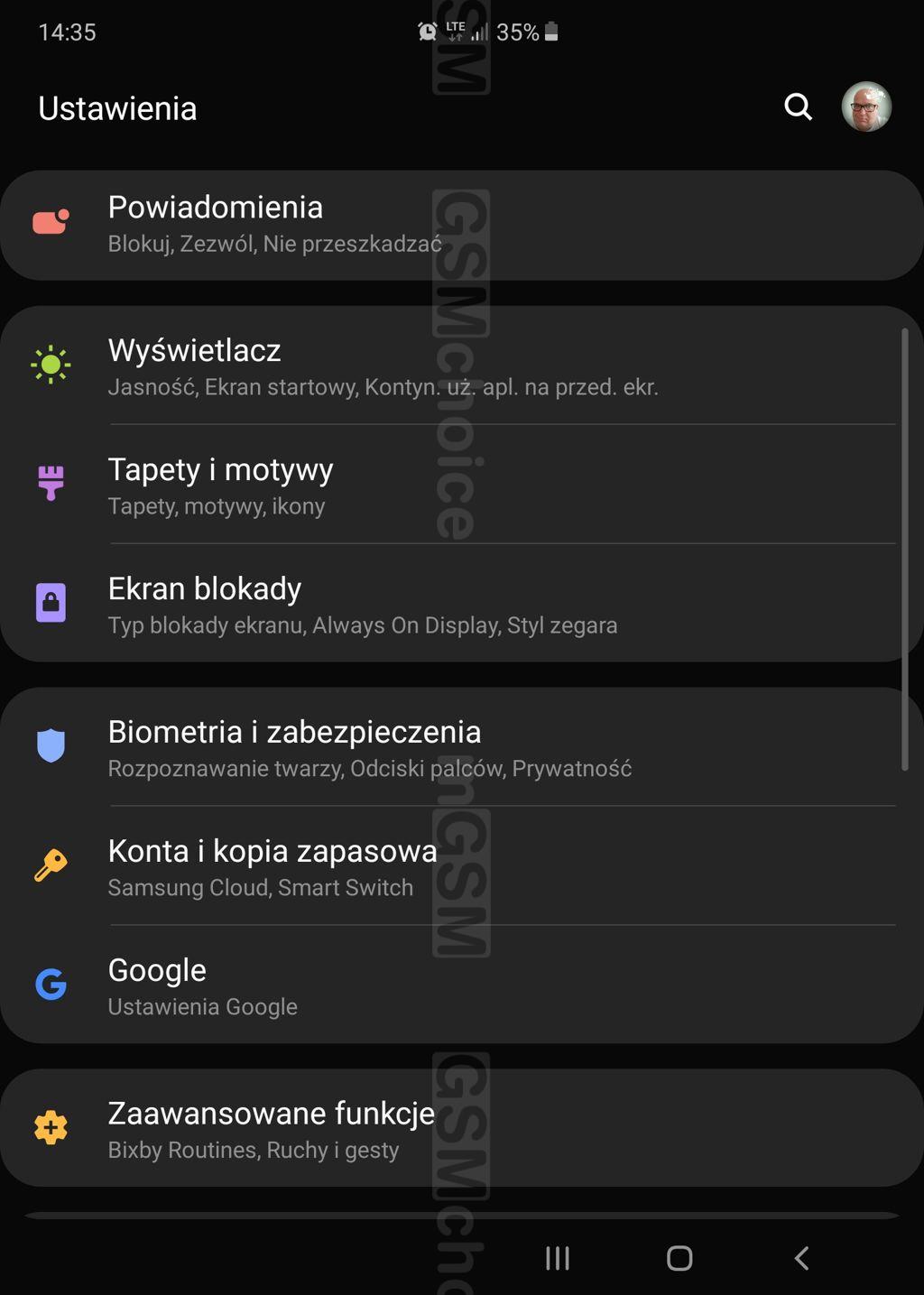This screenshot has width=924, height=1295.
Task: Tap the blue shield Biometria icon
Action: click(51, 745)
